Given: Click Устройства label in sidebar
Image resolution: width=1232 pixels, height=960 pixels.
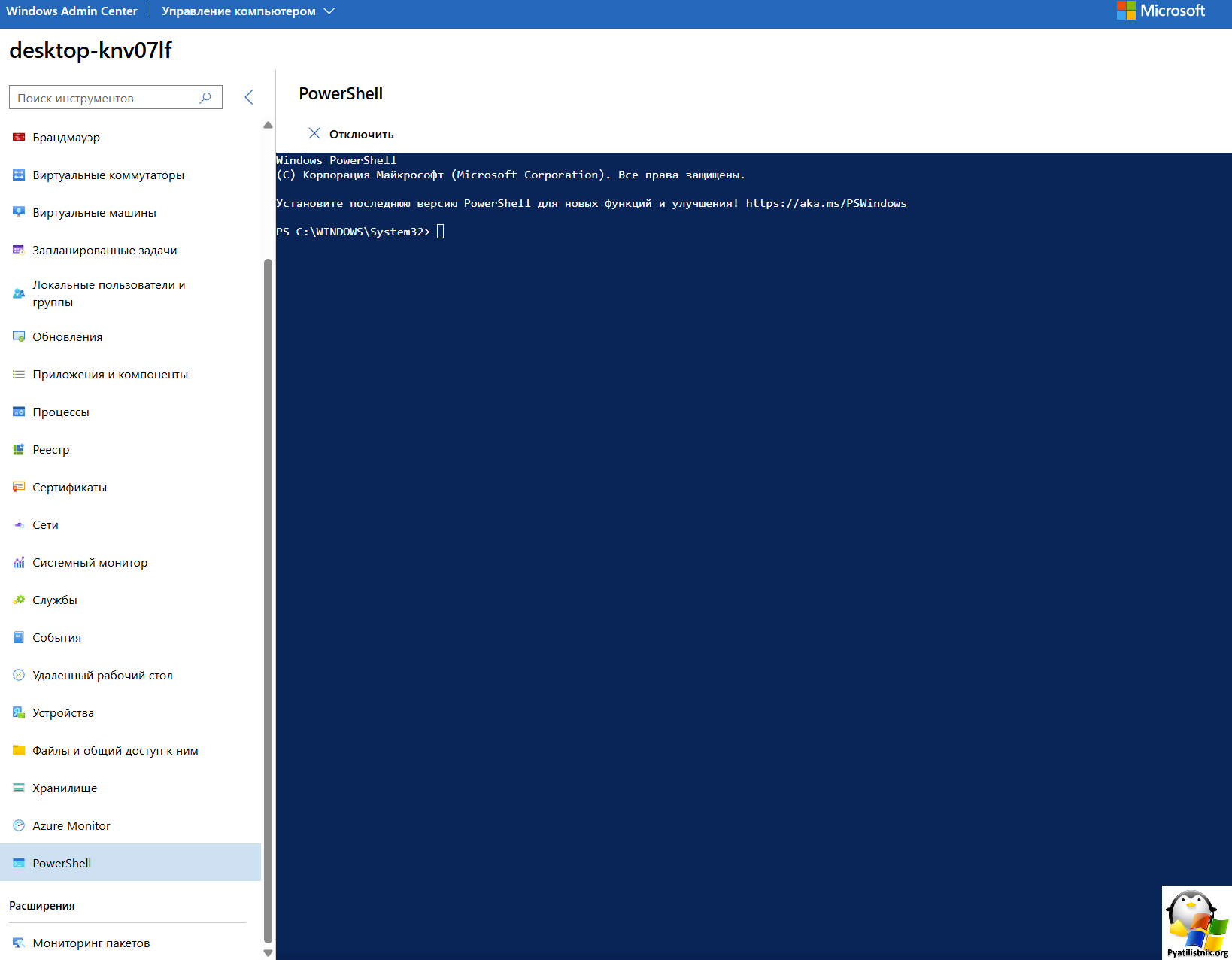Looking at the screenshot, I should point(63,712).
